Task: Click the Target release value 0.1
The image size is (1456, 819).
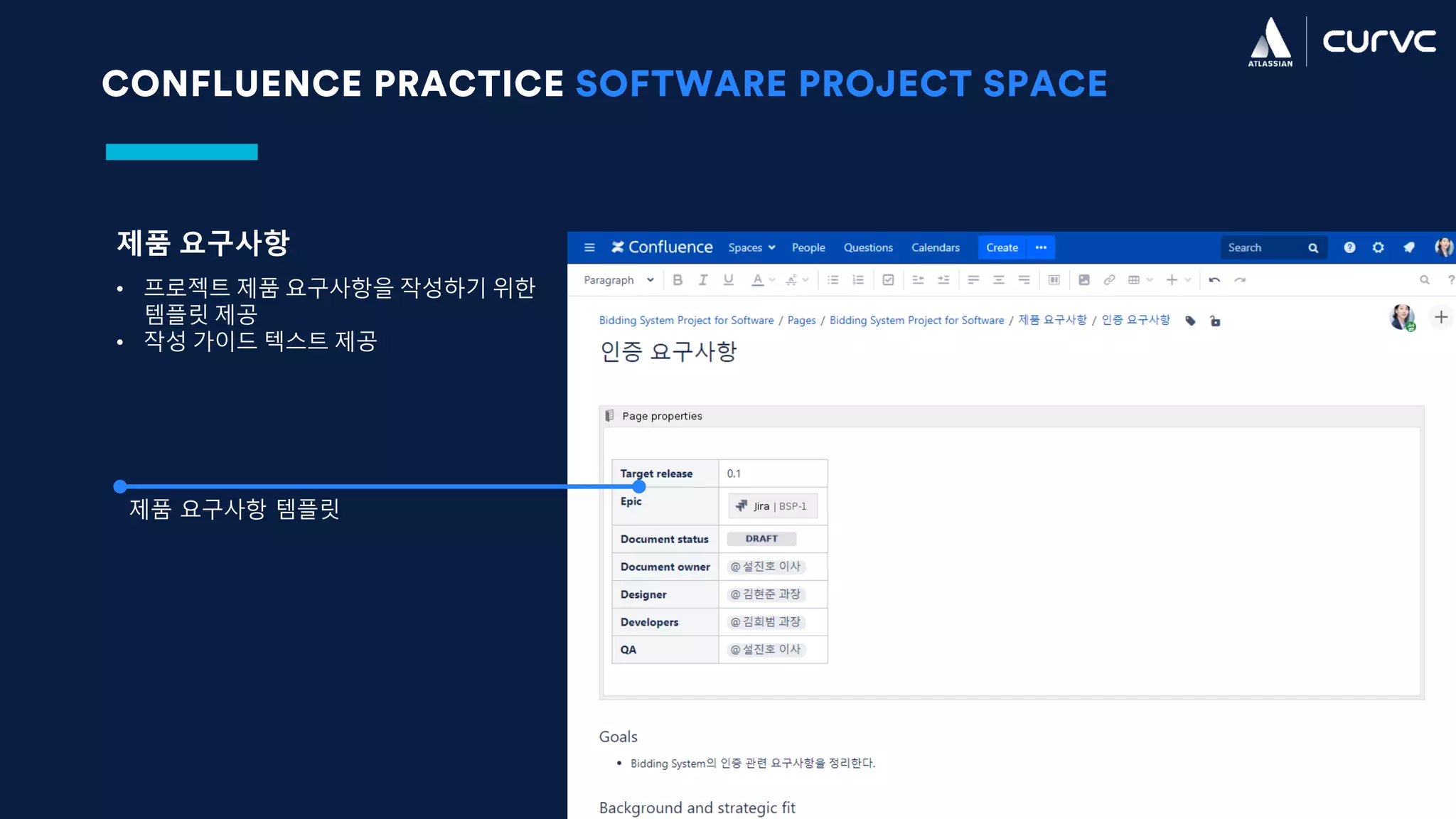Action: pyautogui.click(x=734, y=473)
